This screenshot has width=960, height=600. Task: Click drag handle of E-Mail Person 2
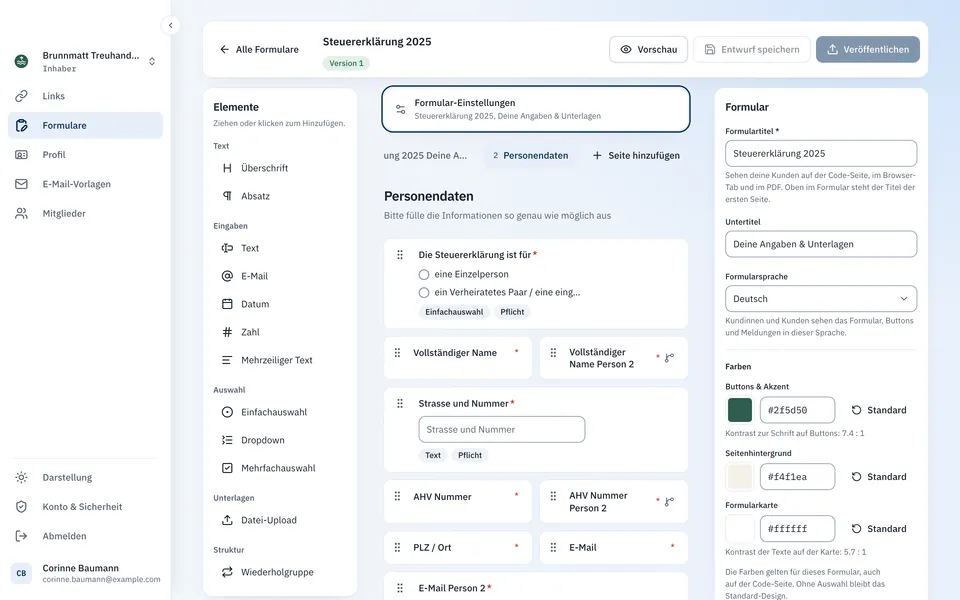coord(400,588)
